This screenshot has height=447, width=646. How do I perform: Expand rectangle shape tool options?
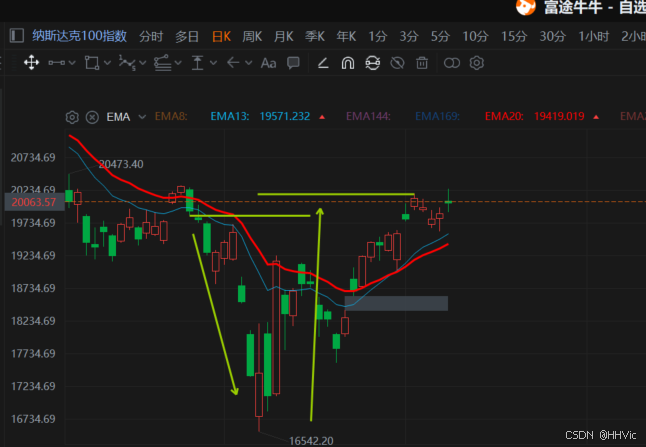tap(108, 63)
